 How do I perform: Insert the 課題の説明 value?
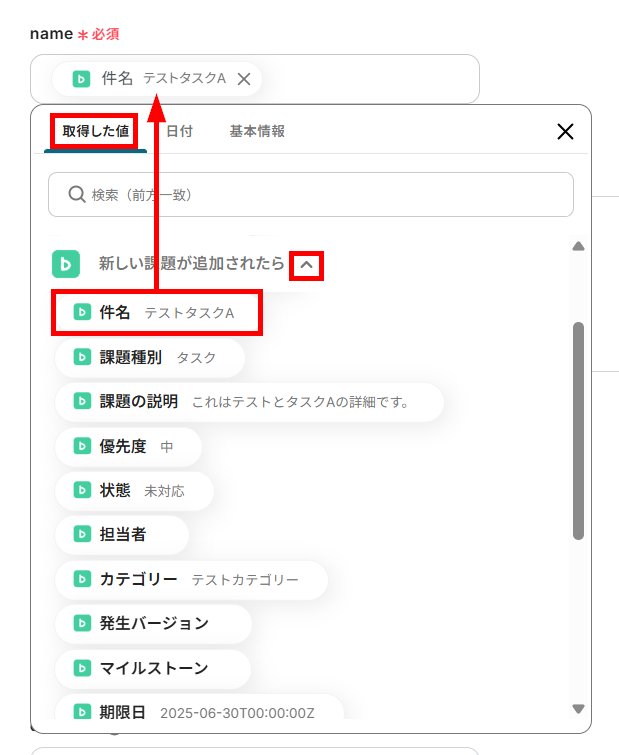pyautogui.click(x=248, y=402)
